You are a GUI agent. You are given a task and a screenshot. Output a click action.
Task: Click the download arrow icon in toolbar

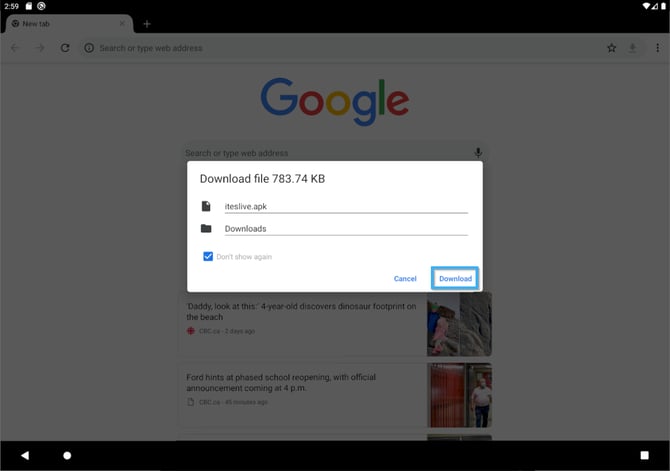[x=632, y=48]
